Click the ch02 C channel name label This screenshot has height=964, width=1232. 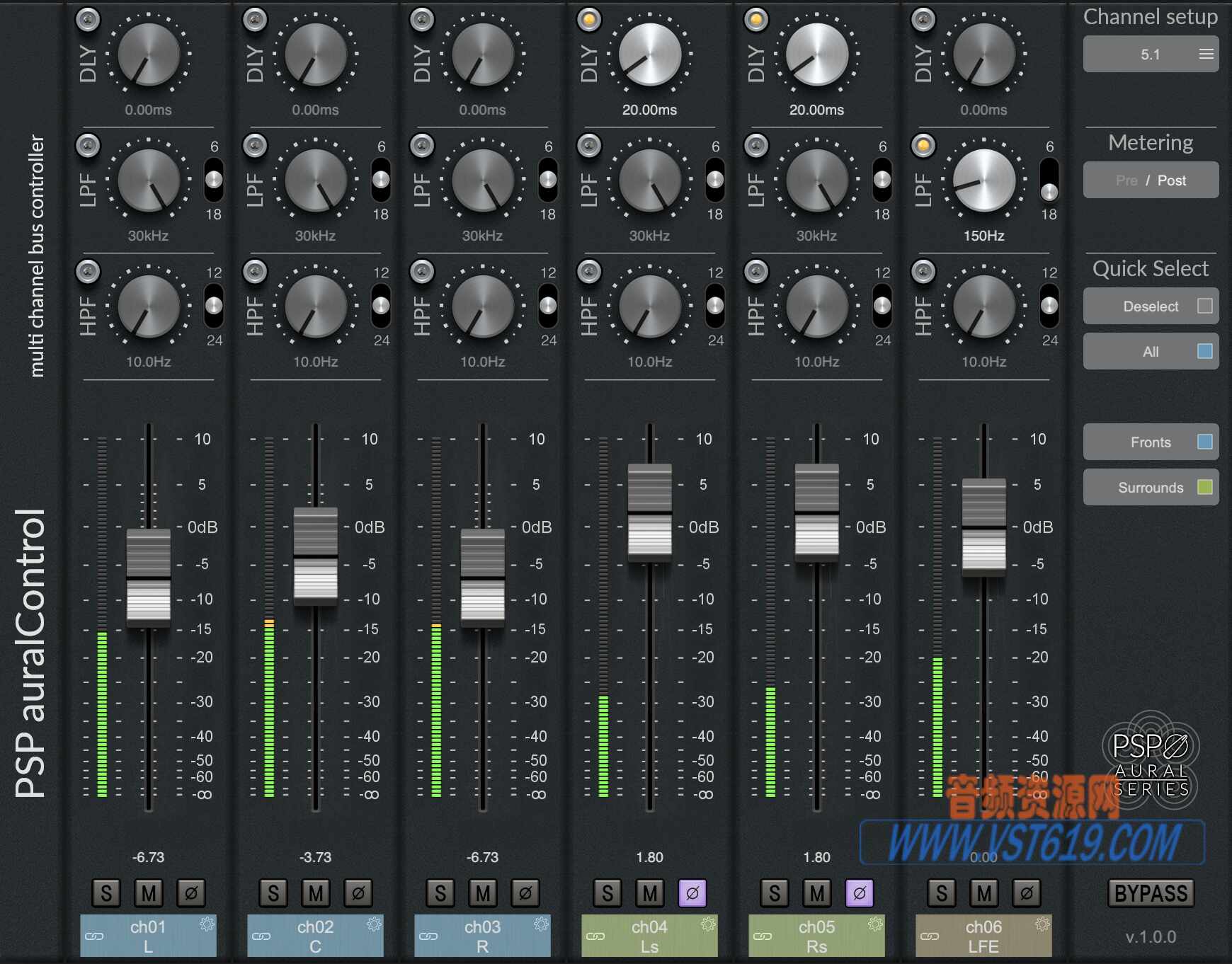pos(315,936)
